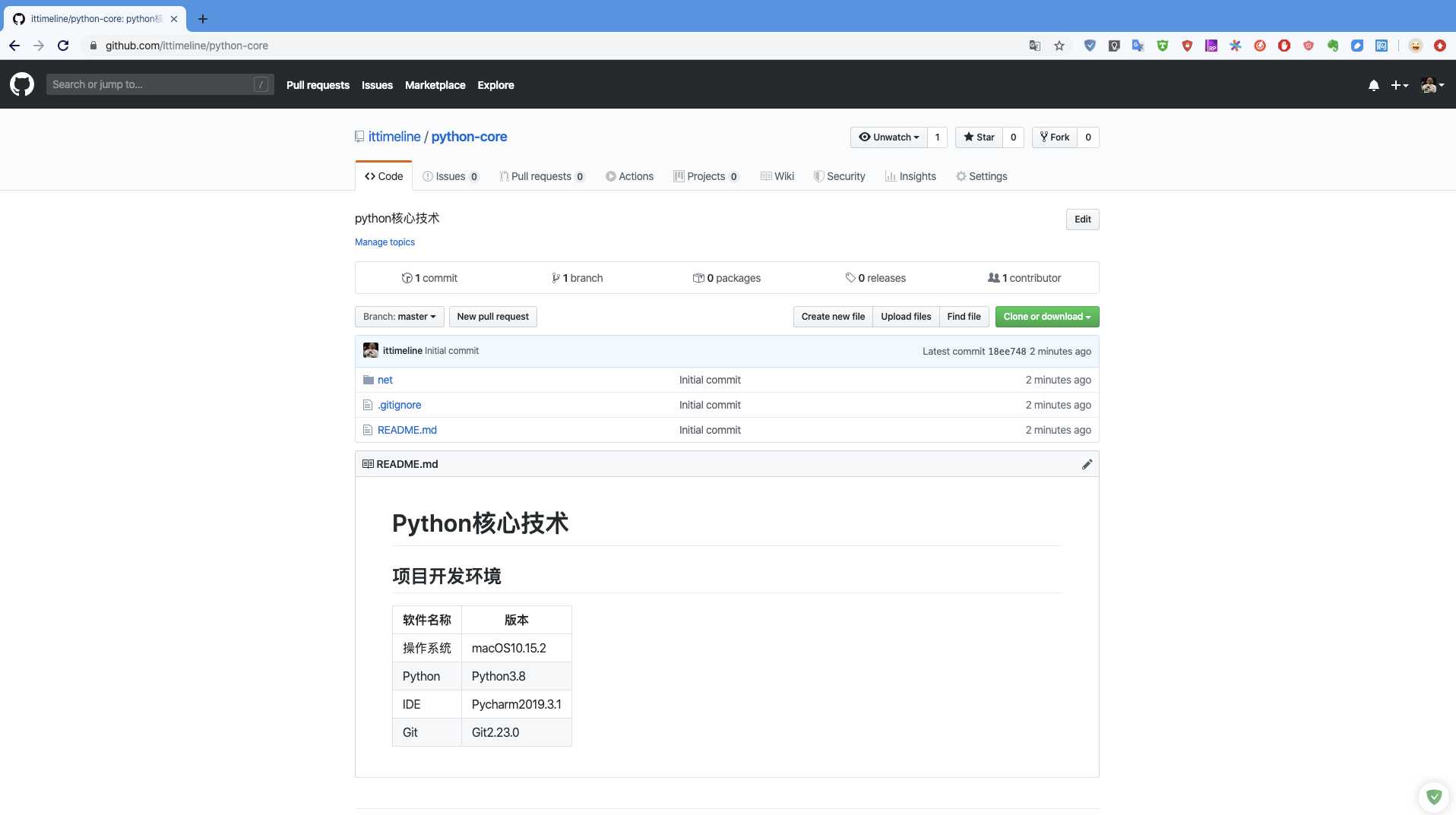Click the README book icon in the file header

click(368, 464)
